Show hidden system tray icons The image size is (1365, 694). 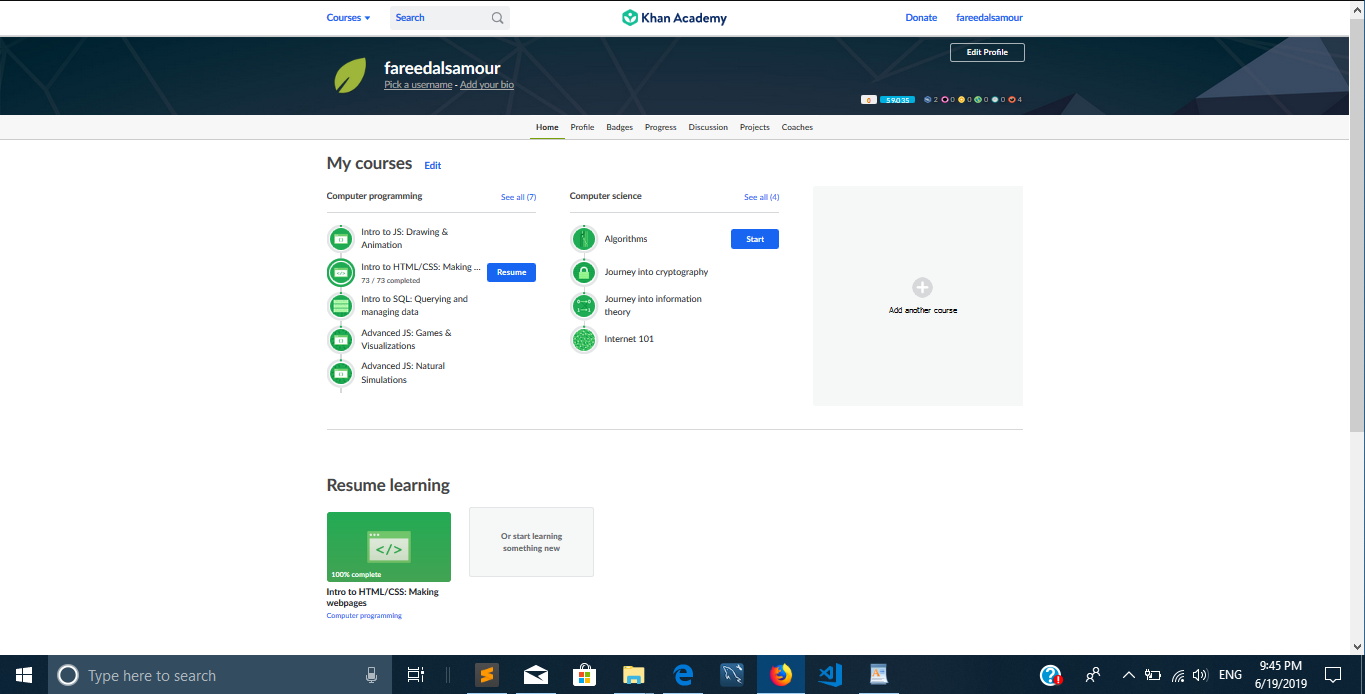coord(1128,675)
